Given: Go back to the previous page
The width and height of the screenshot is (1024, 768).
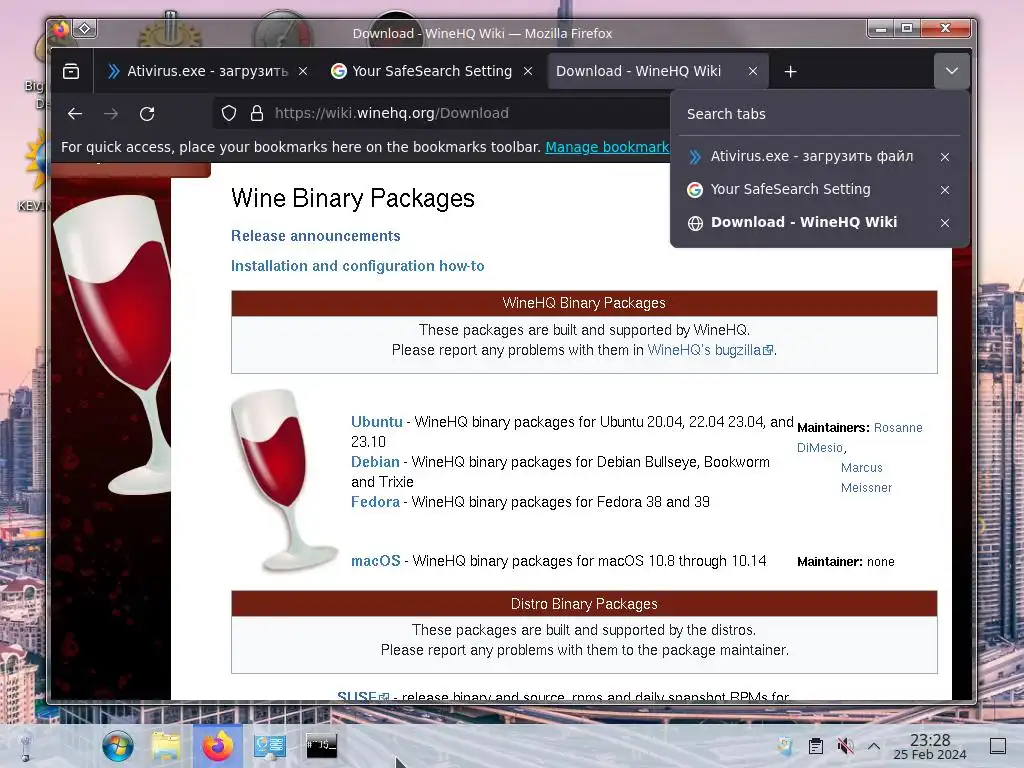Looking at the screenshot, I should (75, 114).
